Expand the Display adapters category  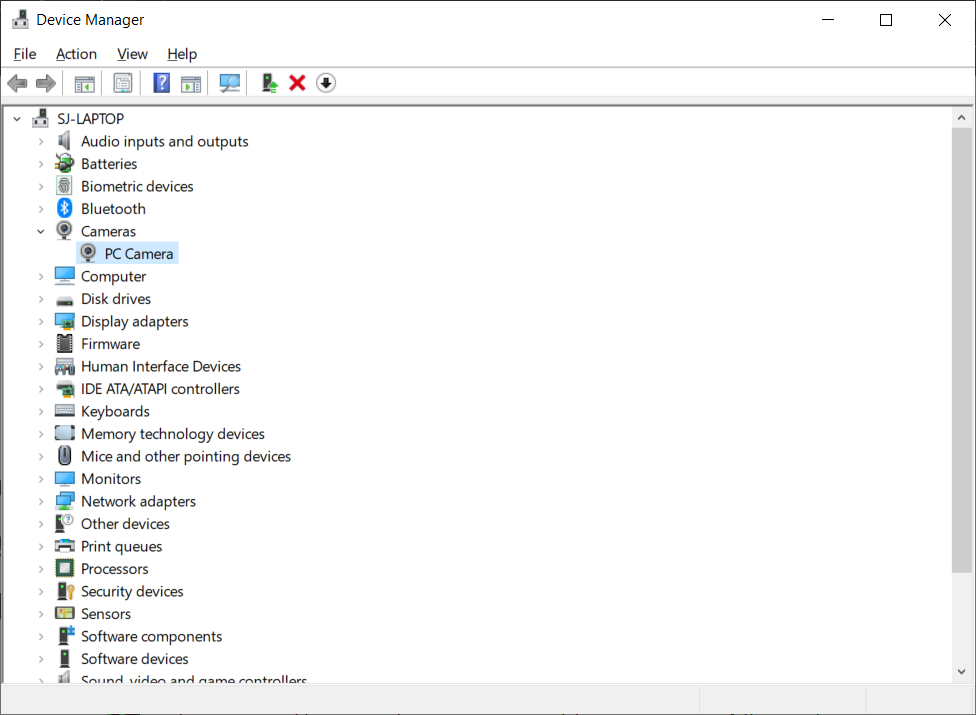click(x=41, y=321)
